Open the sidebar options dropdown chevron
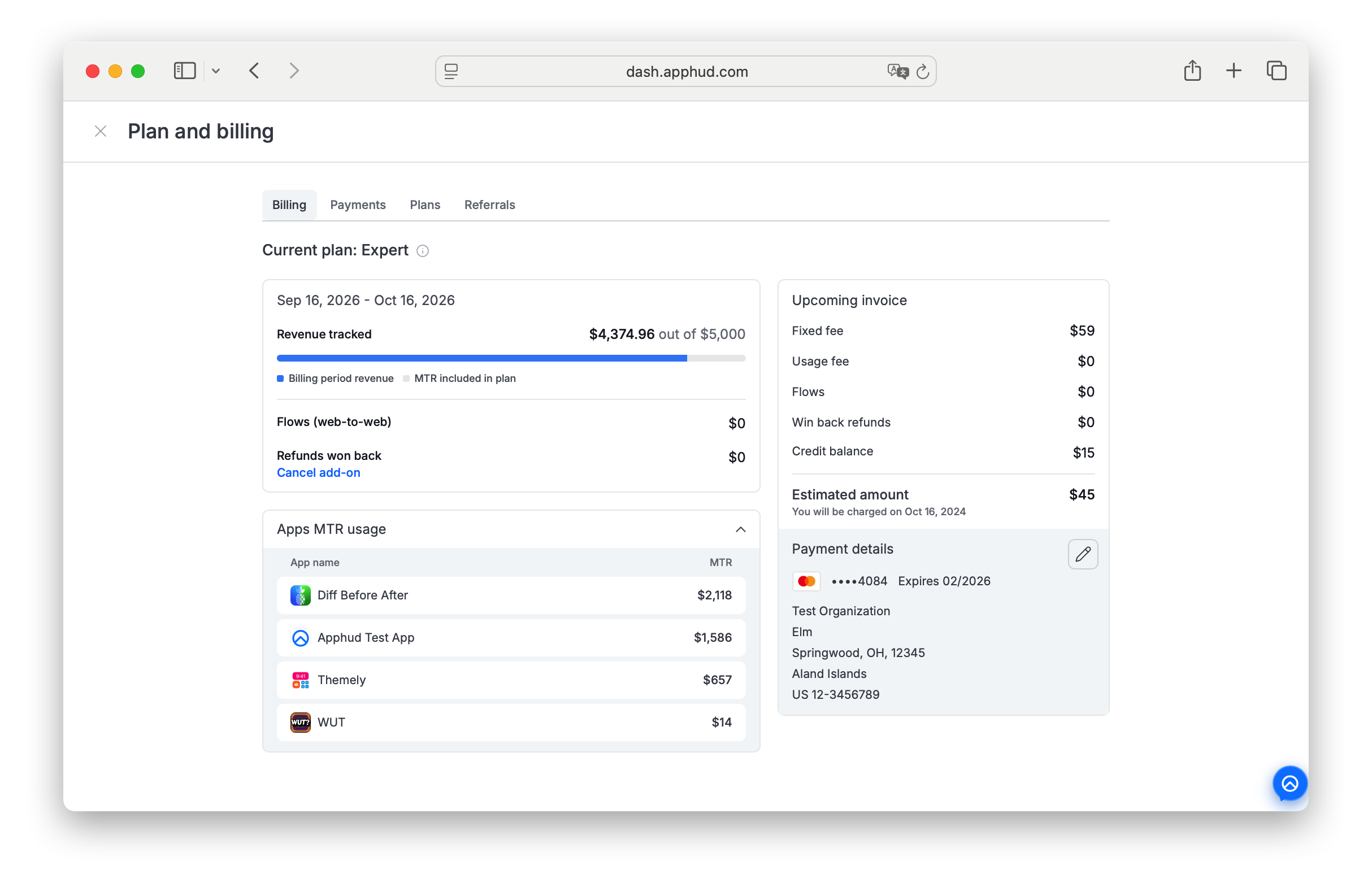 coord(216,71)
